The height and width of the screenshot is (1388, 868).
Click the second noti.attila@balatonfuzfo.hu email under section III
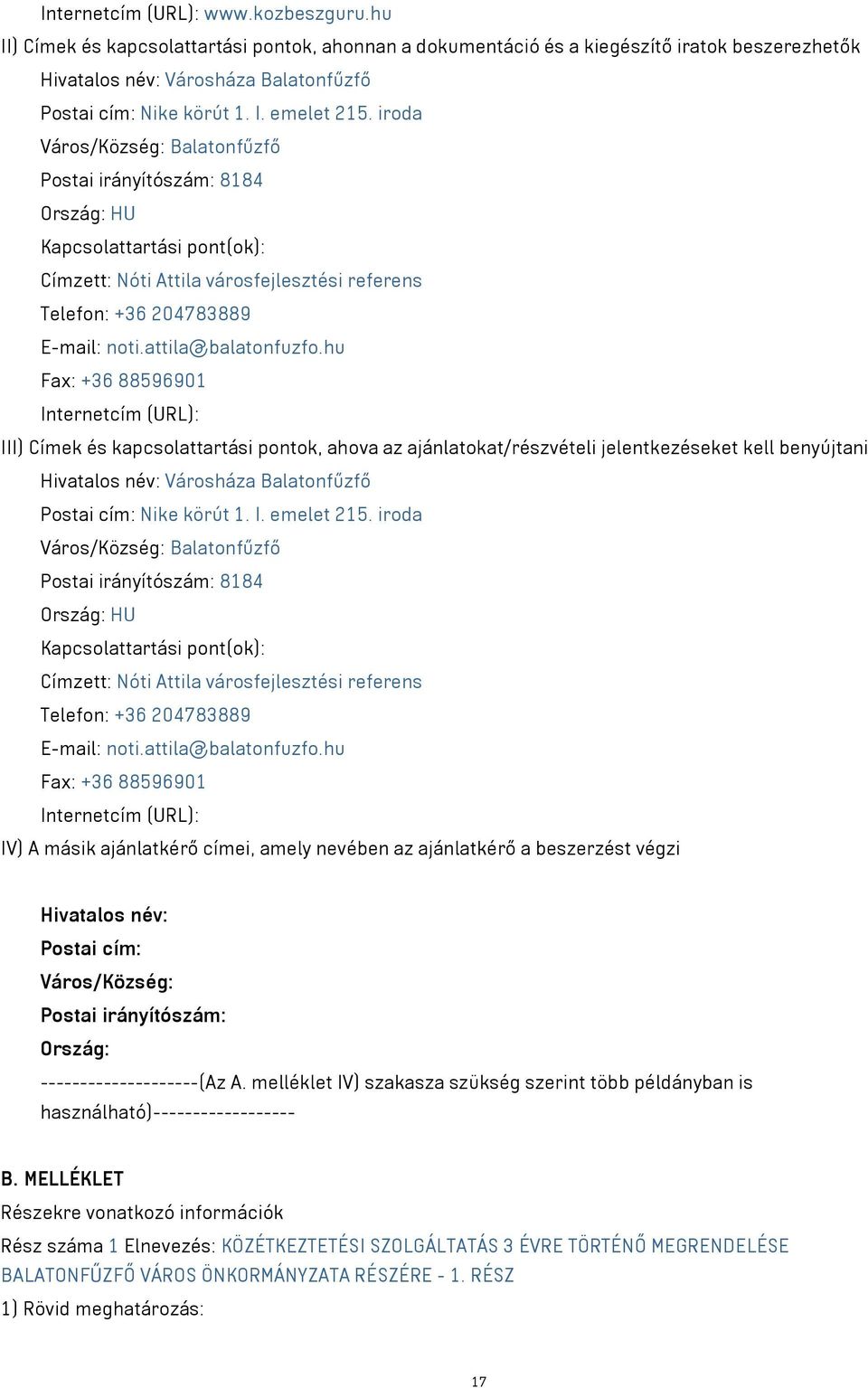click(x=225, y=749)
